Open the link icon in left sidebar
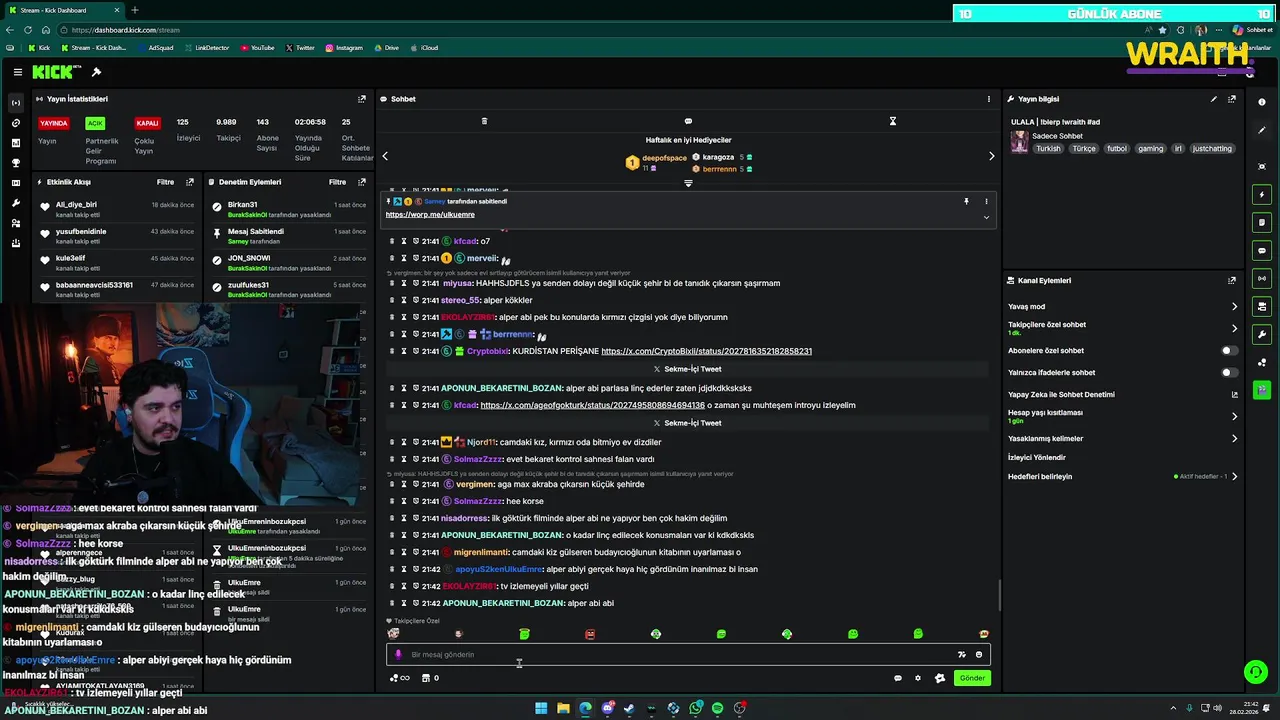 tap(15, 123)
